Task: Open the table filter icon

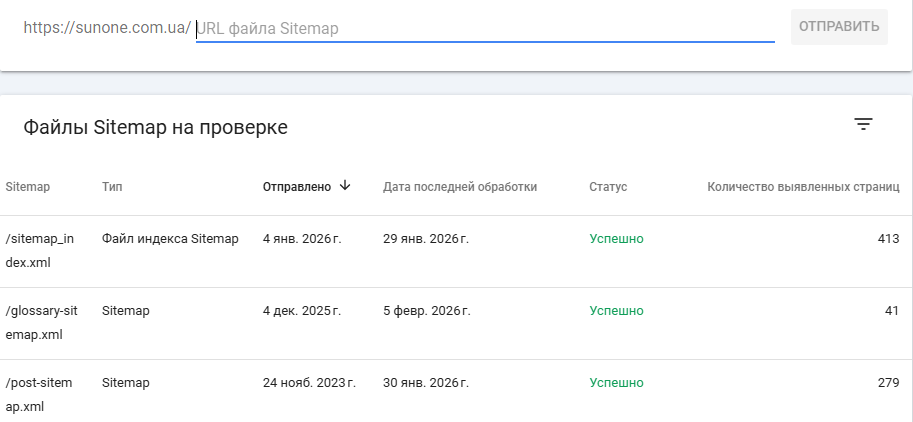Action: click(x=863, y=124)
